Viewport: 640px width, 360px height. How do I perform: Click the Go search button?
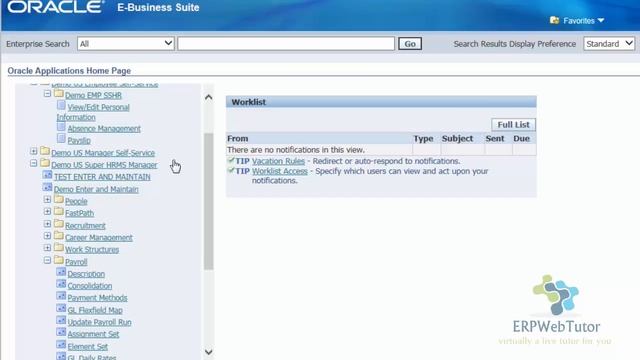410,44
